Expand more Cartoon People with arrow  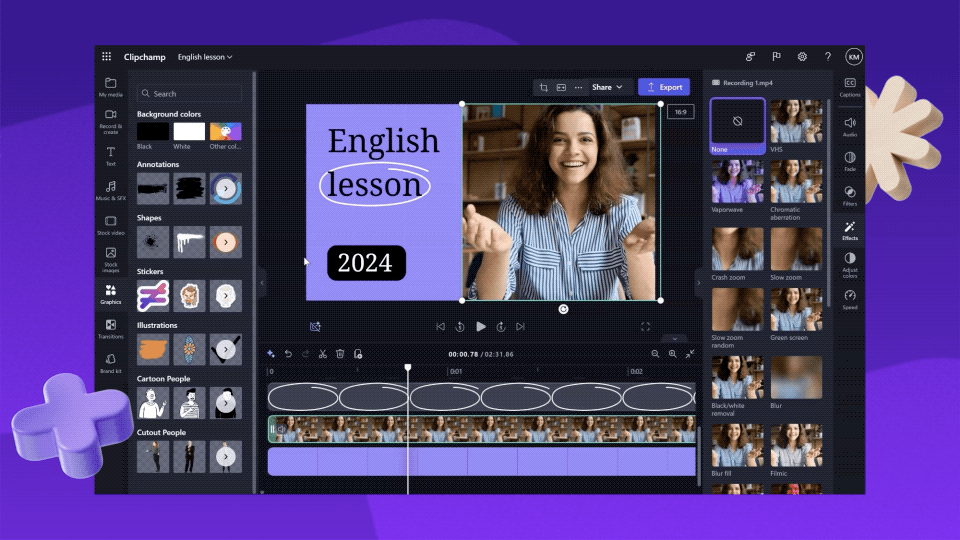(225, 403)
